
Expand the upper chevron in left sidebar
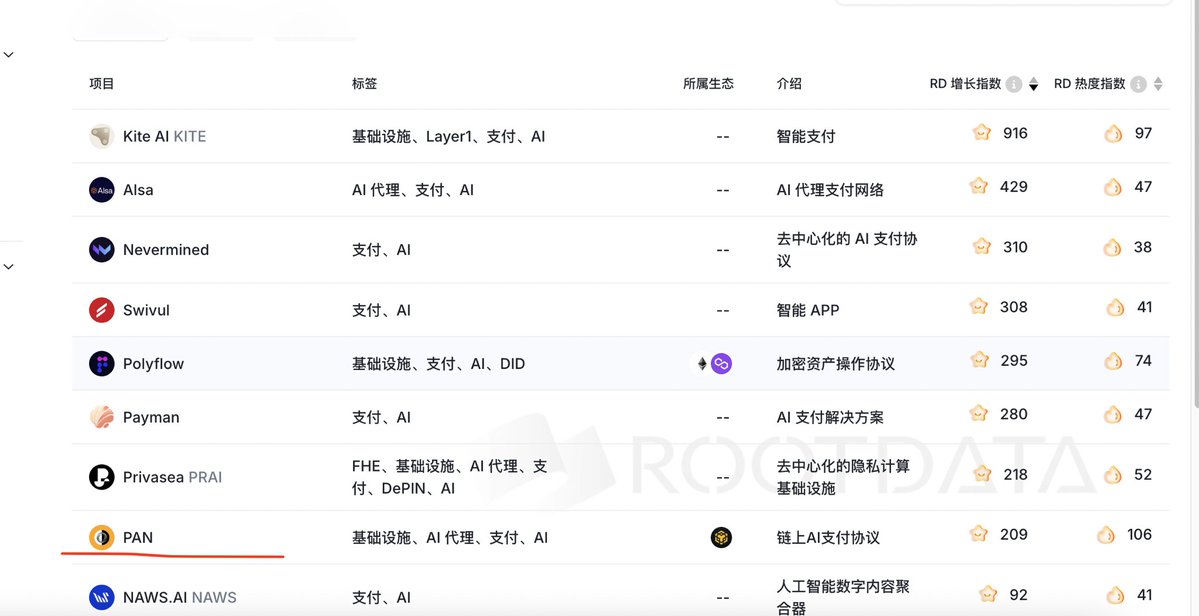[x=8, y=55]
